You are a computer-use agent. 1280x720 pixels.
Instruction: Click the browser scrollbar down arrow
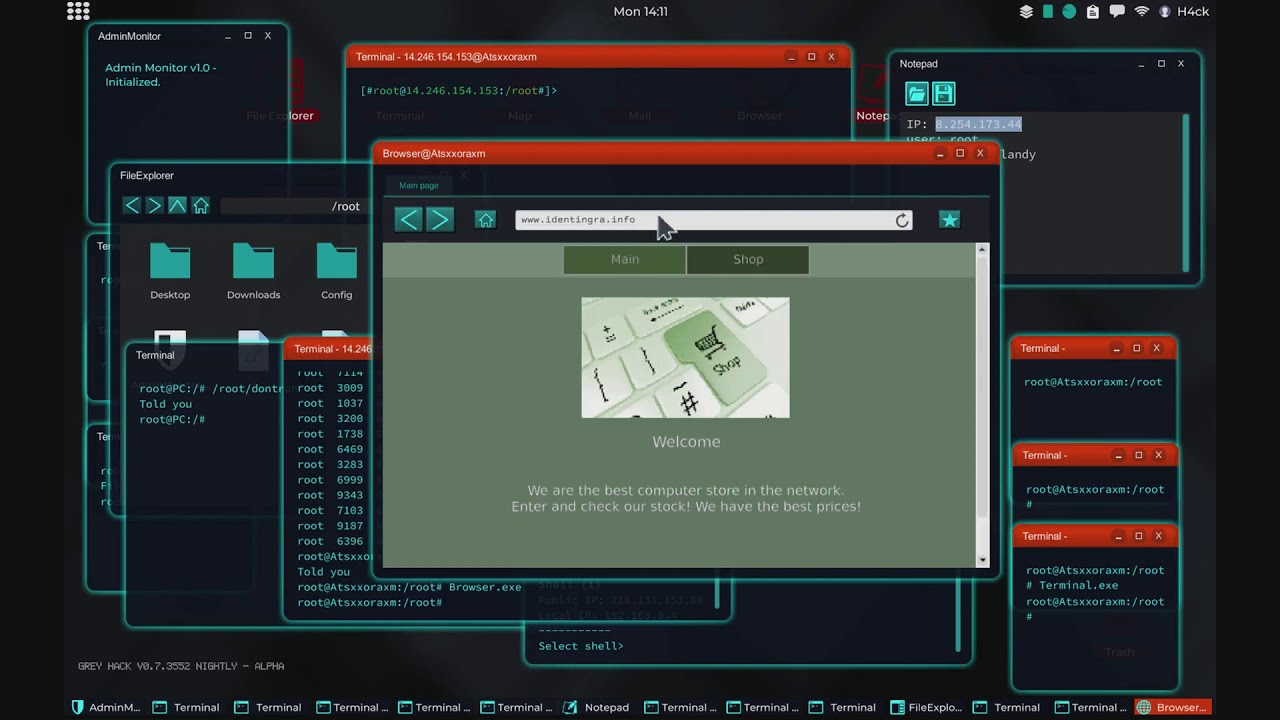click(x=982, y=560)
